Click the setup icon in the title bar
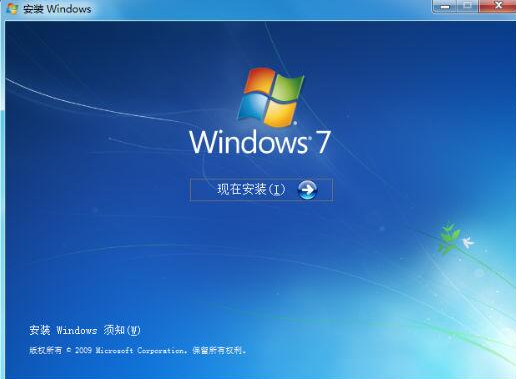The width and height of the screenshot is (516, 379). pos(12,9)
